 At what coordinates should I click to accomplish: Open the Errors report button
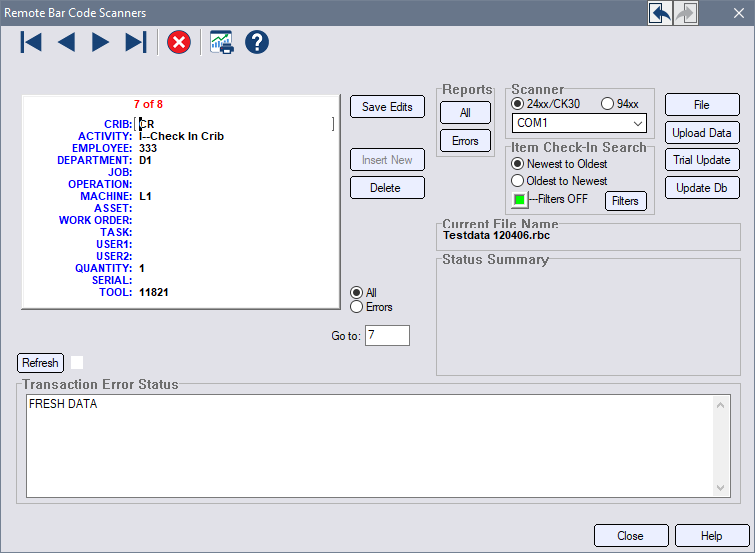tap(465, 141)
